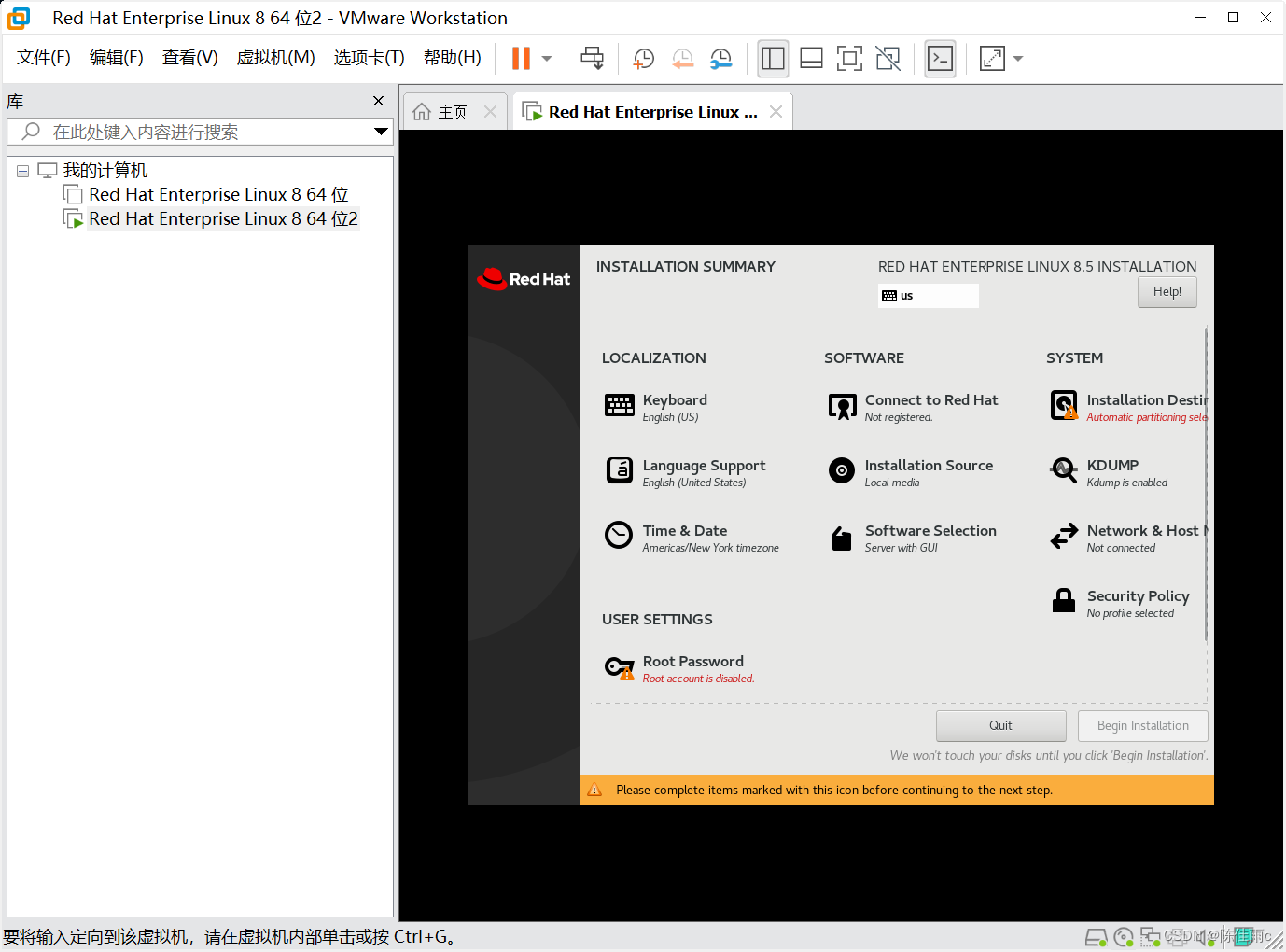This screenshot has width=1286, height=952.
Task: Click the CD/DVD status bar icon
Action: coord(1124,936)
